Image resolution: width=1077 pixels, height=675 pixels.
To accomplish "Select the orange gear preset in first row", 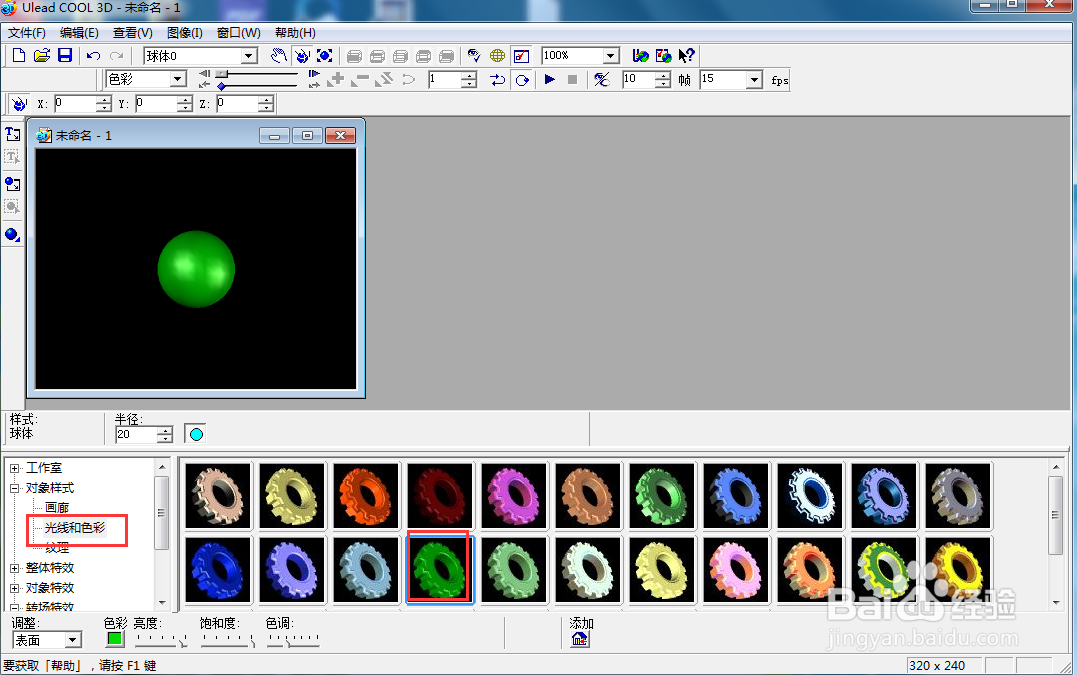I will click(365, 495).
